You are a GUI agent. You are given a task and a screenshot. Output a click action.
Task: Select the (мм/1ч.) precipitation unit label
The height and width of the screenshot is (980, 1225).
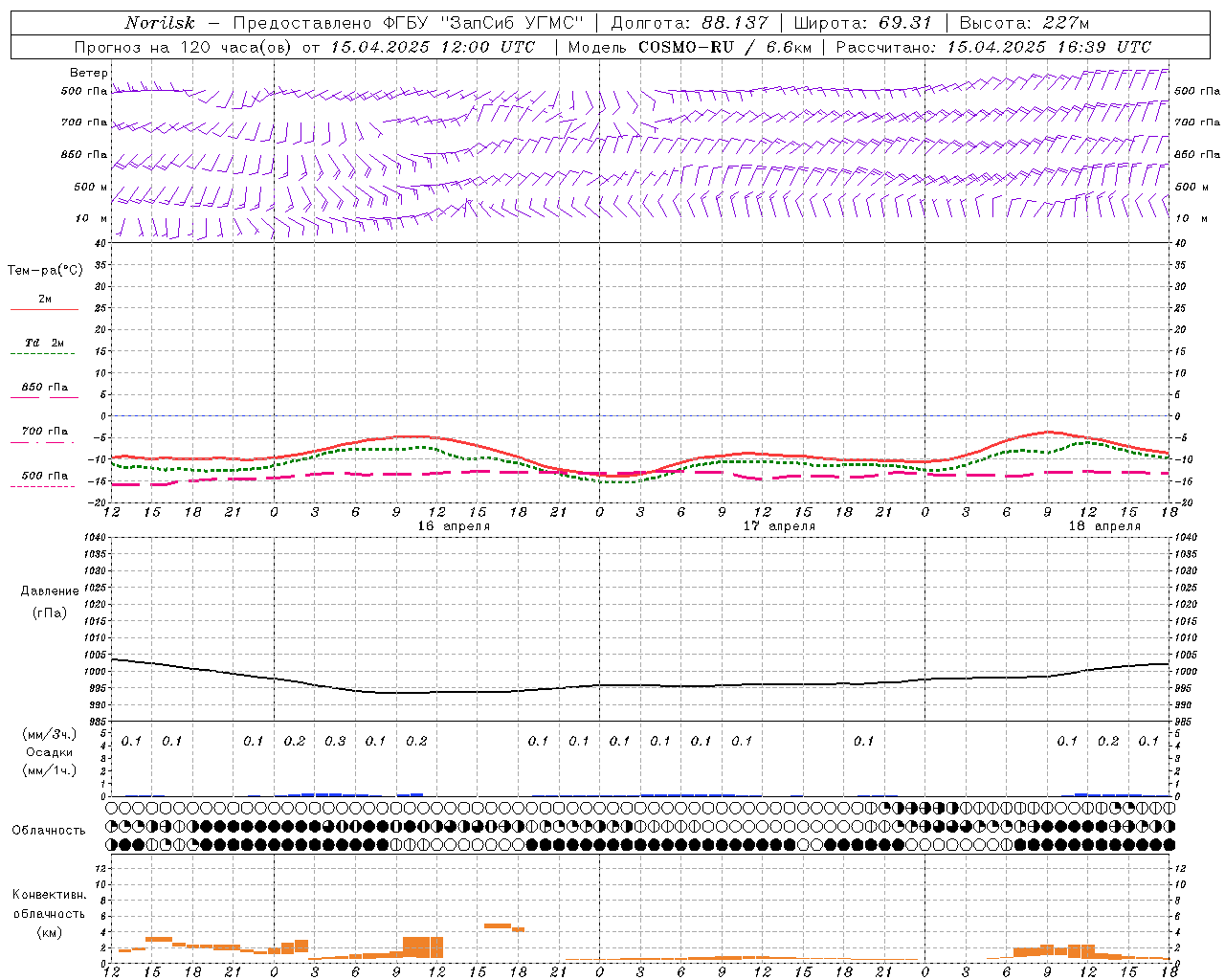tap(50, 770)
